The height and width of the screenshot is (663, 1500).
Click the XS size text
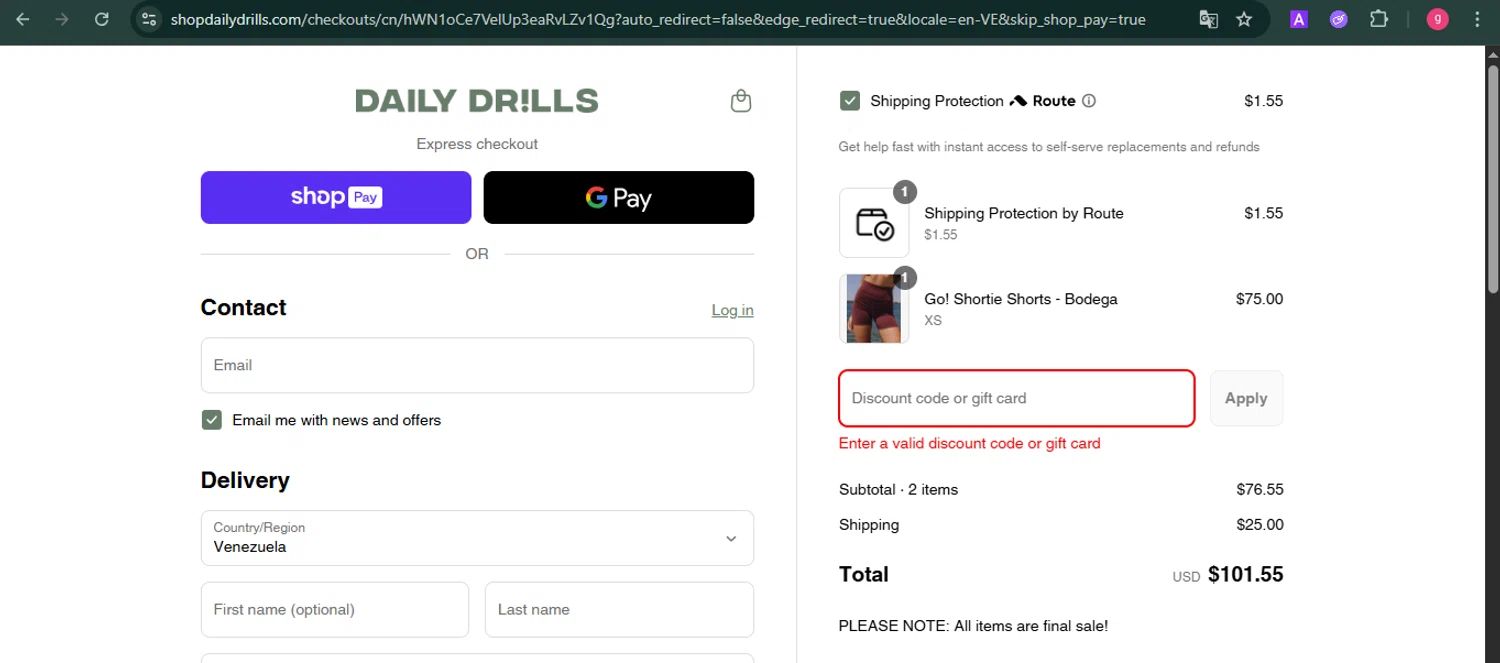tap(933, 321)
